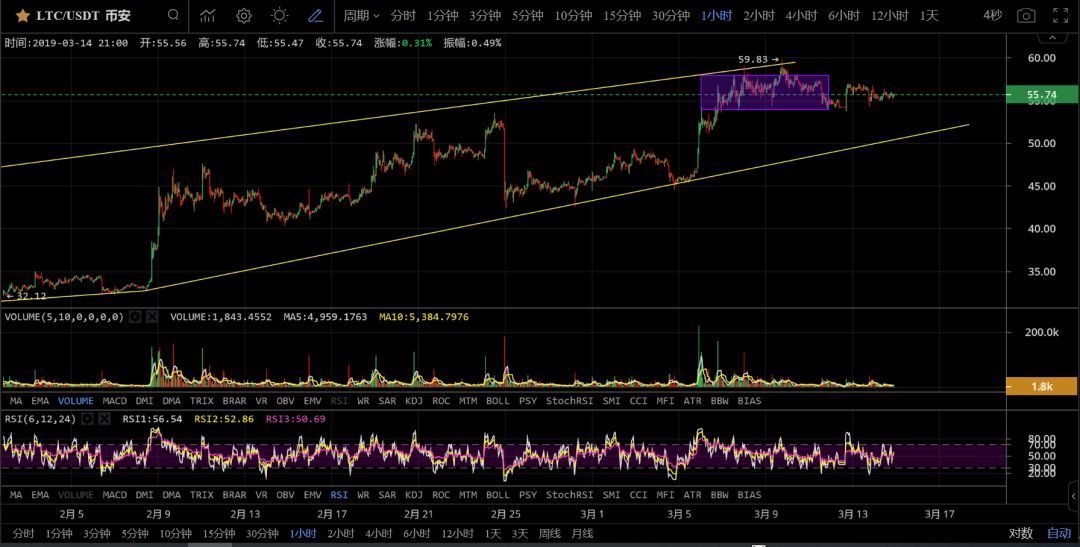This screenshot has width=1080, height=547.
Task: Enable StochRSI in volume panel indicator row
Action: click(570, 400)
